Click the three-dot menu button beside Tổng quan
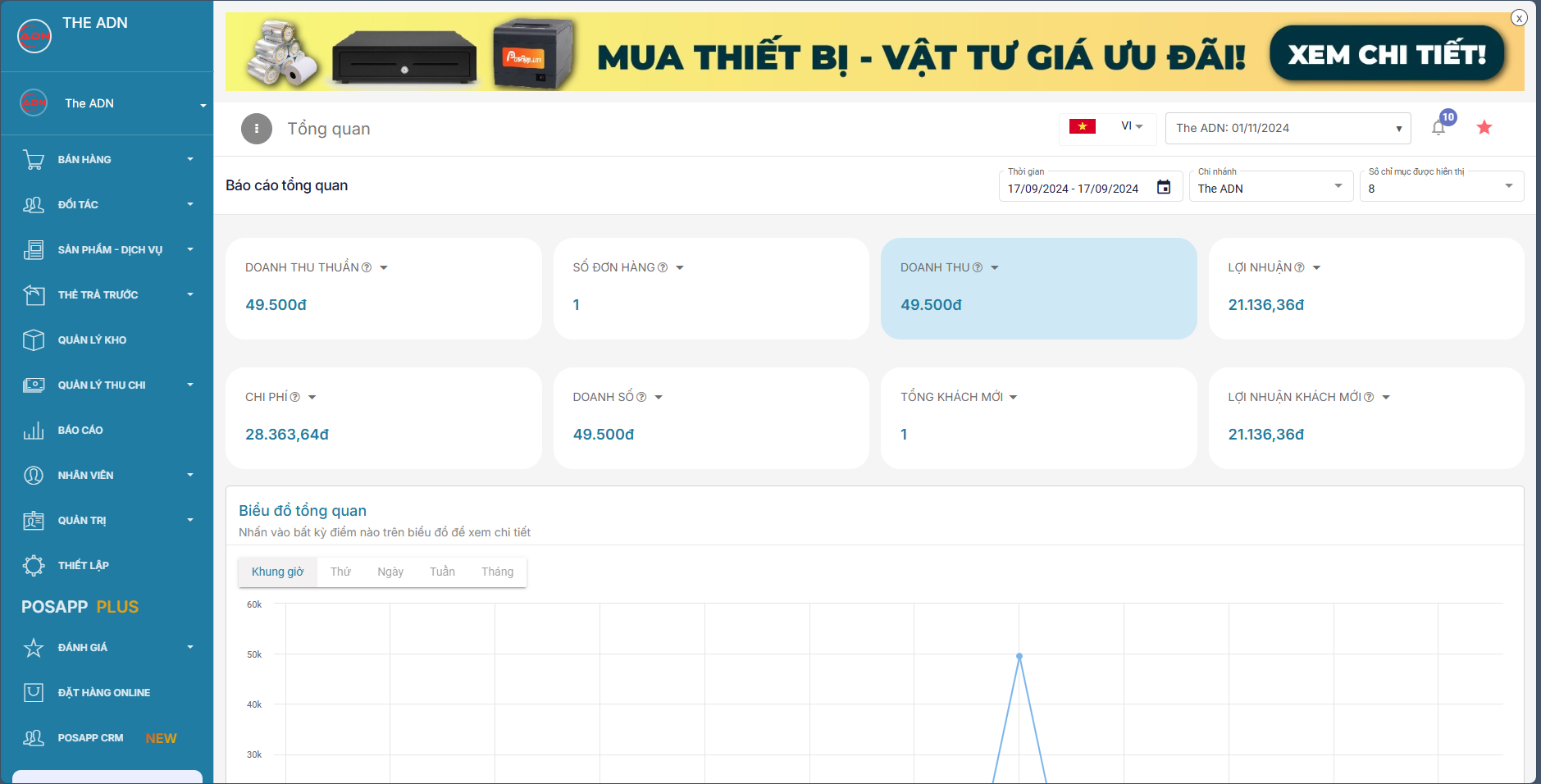Viewport: 1541px width, 784px height. [257, 129]
